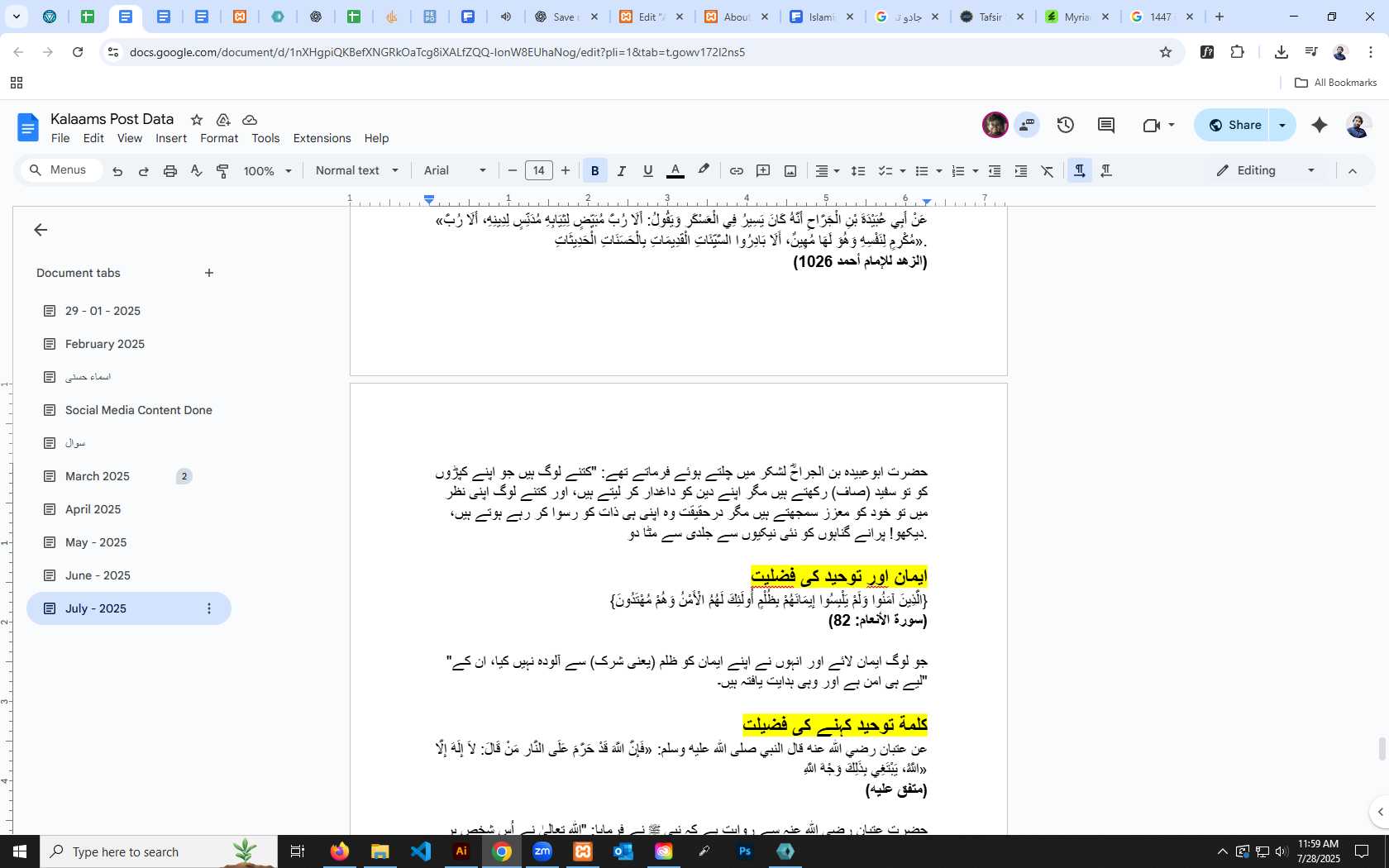Increase font size with plus button

[566, 171]
